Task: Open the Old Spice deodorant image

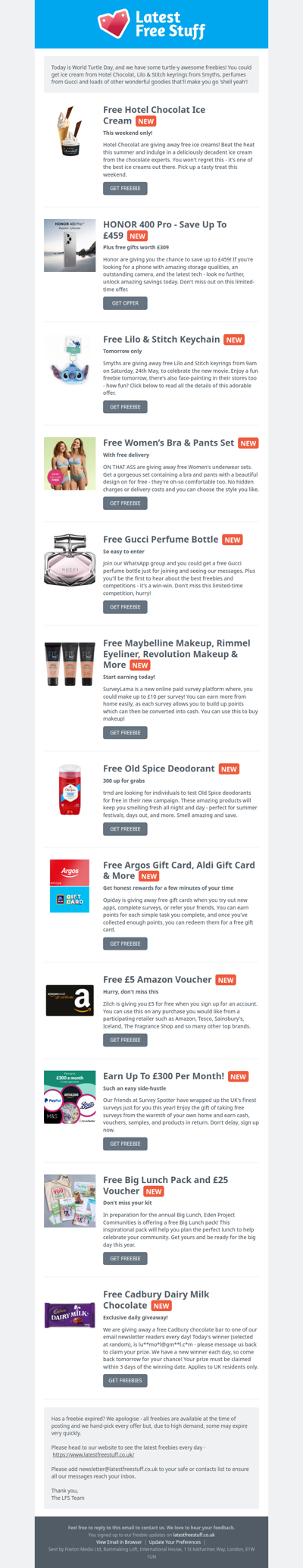Action: (70, 790)
